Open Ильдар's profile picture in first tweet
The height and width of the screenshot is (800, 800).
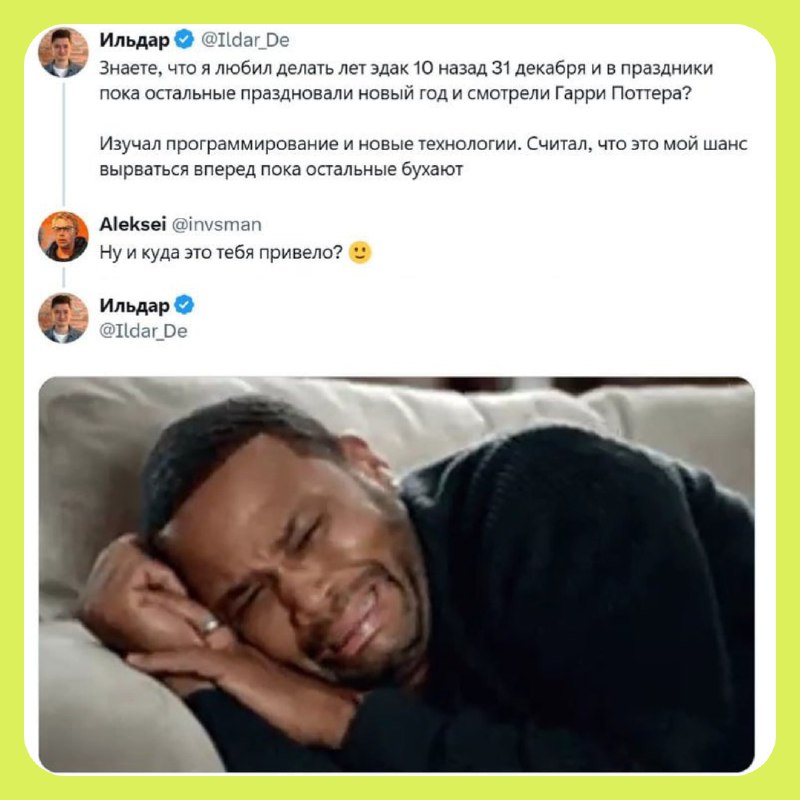pyautogui.click(x=63, y=53)
